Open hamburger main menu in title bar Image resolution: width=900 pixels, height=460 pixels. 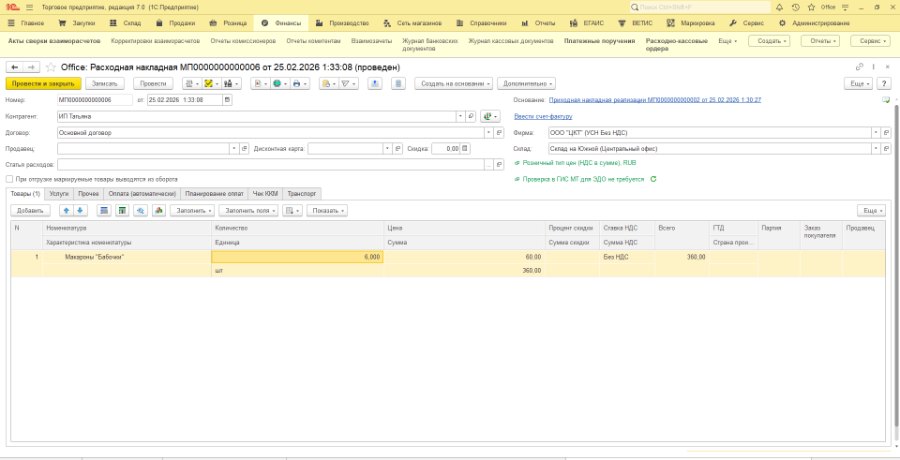pos(30,7)
